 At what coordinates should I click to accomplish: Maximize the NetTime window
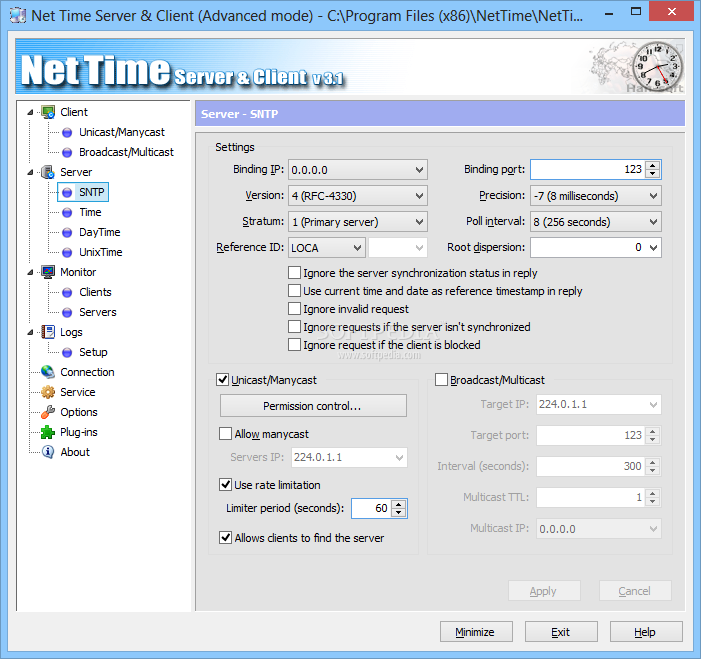[x=636, y=12]
